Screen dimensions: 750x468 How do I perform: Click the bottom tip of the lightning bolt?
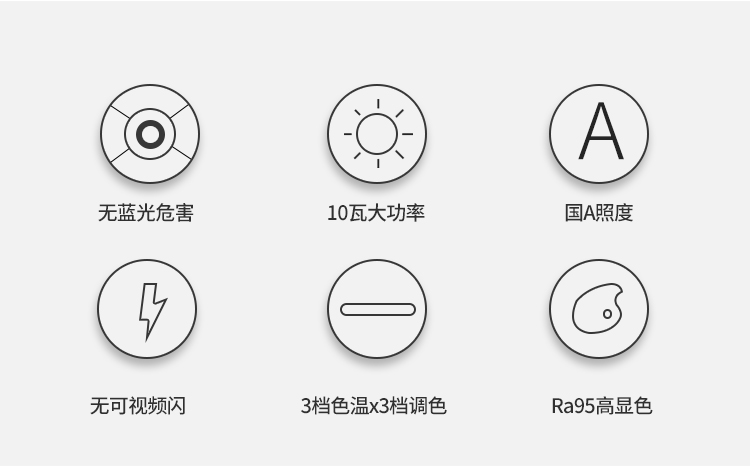[x=147, y=337]
